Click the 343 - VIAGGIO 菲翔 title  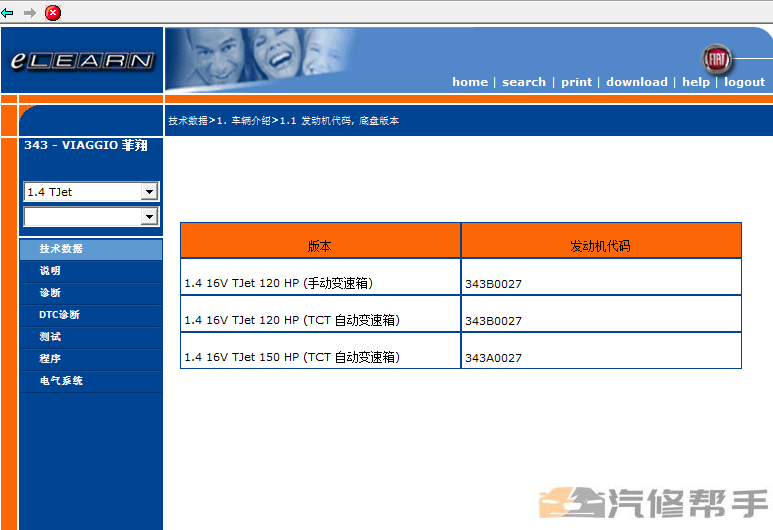tap(86, 145)
